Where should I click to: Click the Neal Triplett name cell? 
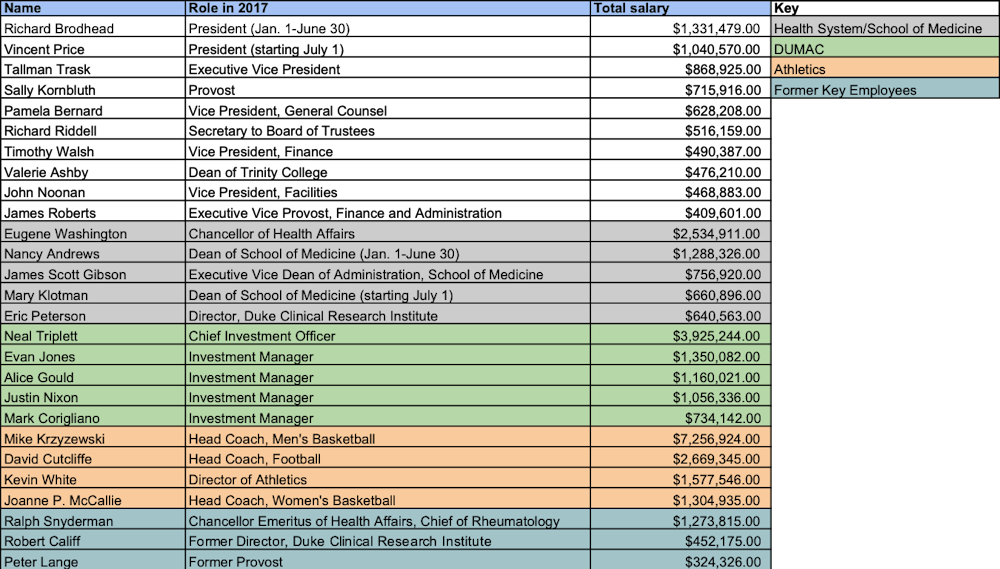point(93,336)
